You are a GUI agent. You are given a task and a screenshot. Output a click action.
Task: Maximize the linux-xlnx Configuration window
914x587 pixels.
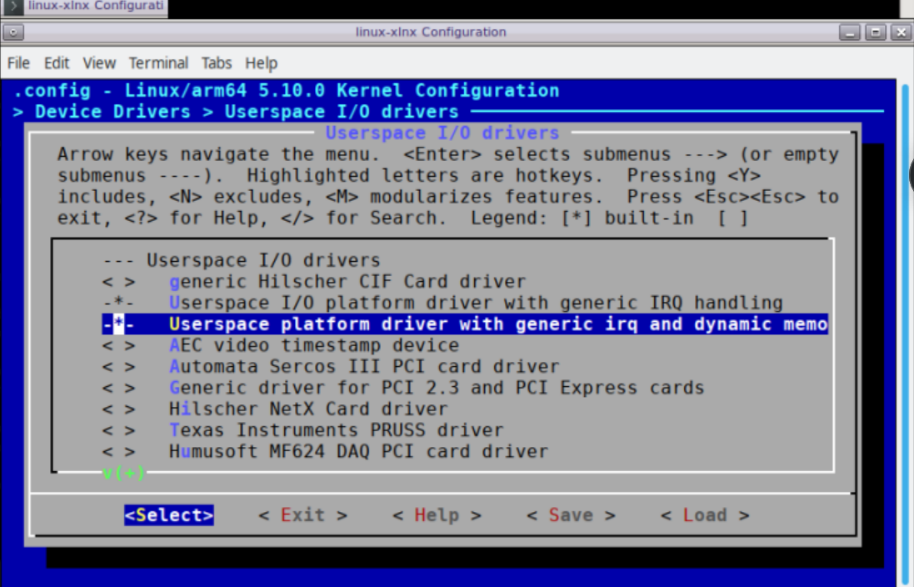pyautogui.click(x=876, y=32)
